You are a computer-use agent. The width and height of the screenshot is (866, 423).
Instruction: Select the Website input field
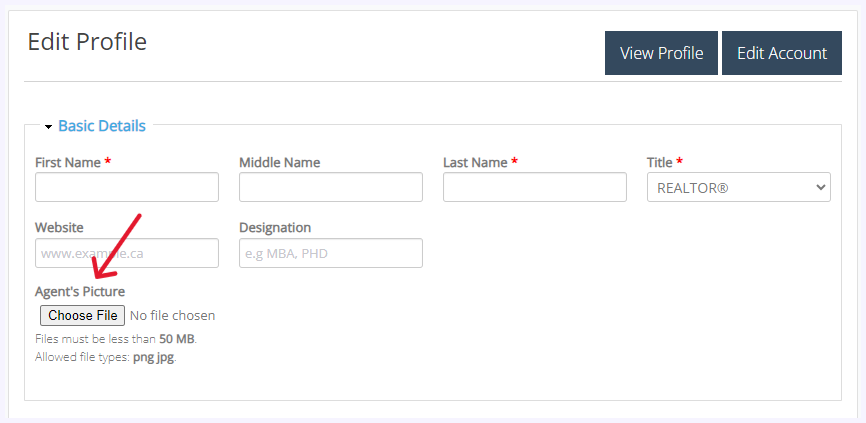(126, 253)
